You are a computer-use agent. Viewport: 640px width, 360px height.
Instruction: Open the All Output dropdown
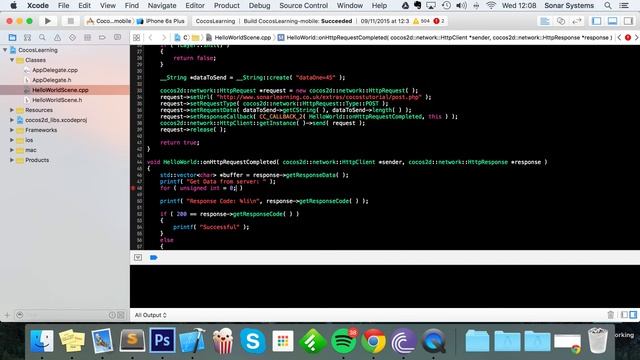[151, 315]
